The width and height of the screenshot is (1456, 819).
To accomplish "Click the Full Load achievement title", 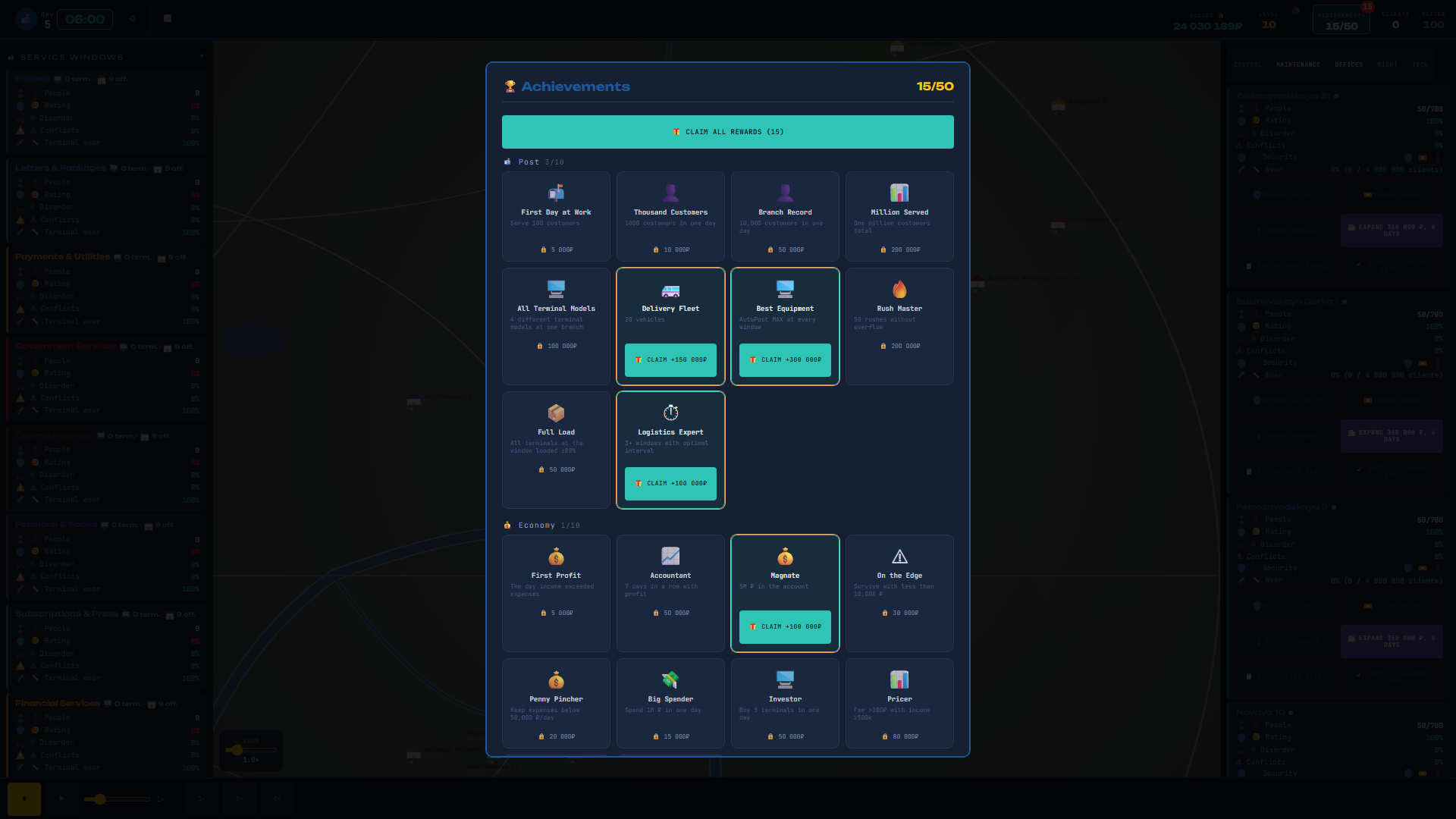I will pyautogui.click(x=556, y=432).
